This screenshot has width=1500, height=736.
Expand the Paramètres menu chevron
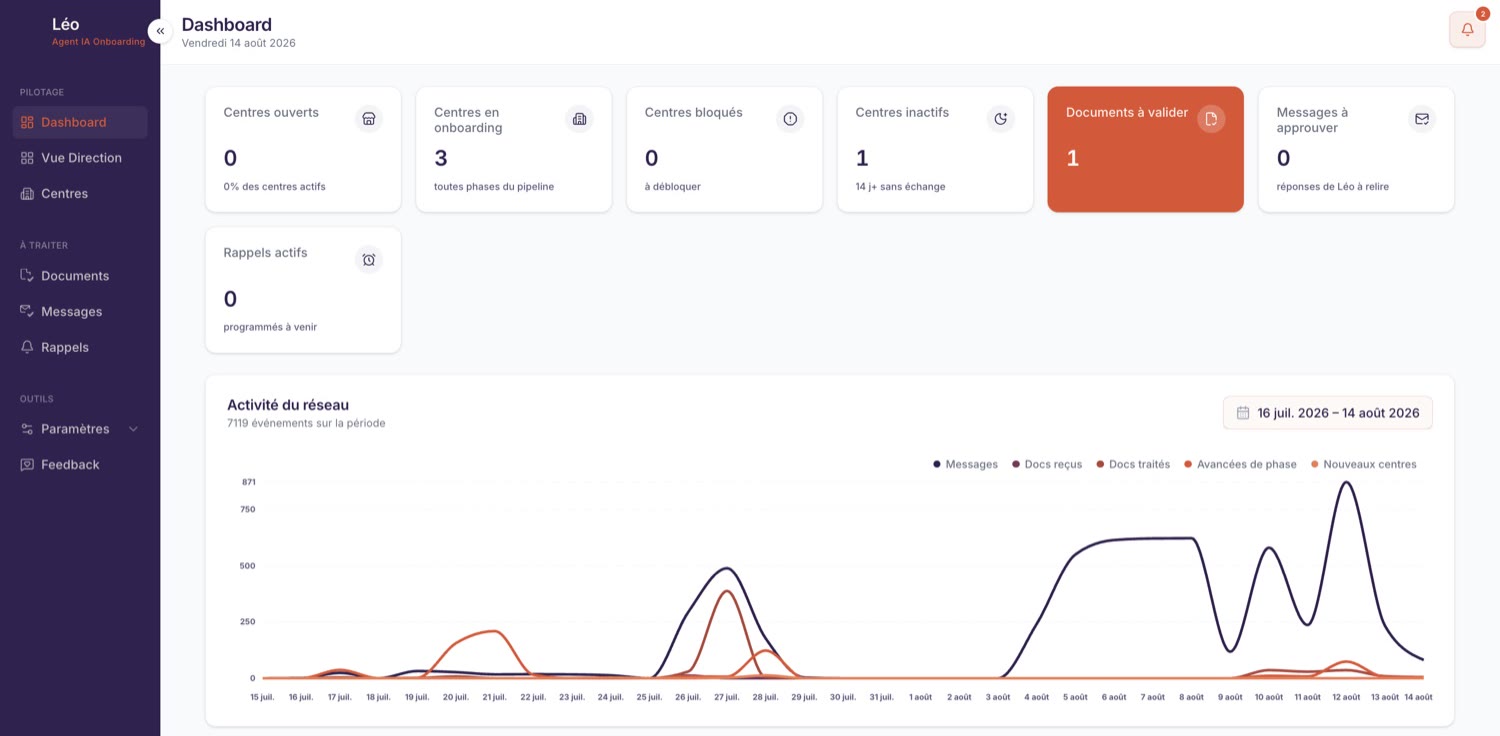pos(133,429)
